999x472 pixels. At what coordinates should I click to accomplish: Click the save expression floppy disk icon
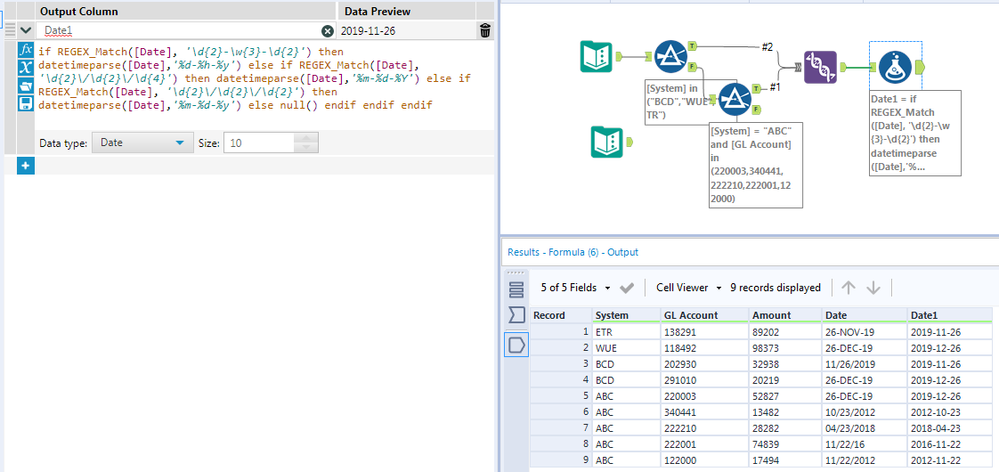tap(26, 103)
